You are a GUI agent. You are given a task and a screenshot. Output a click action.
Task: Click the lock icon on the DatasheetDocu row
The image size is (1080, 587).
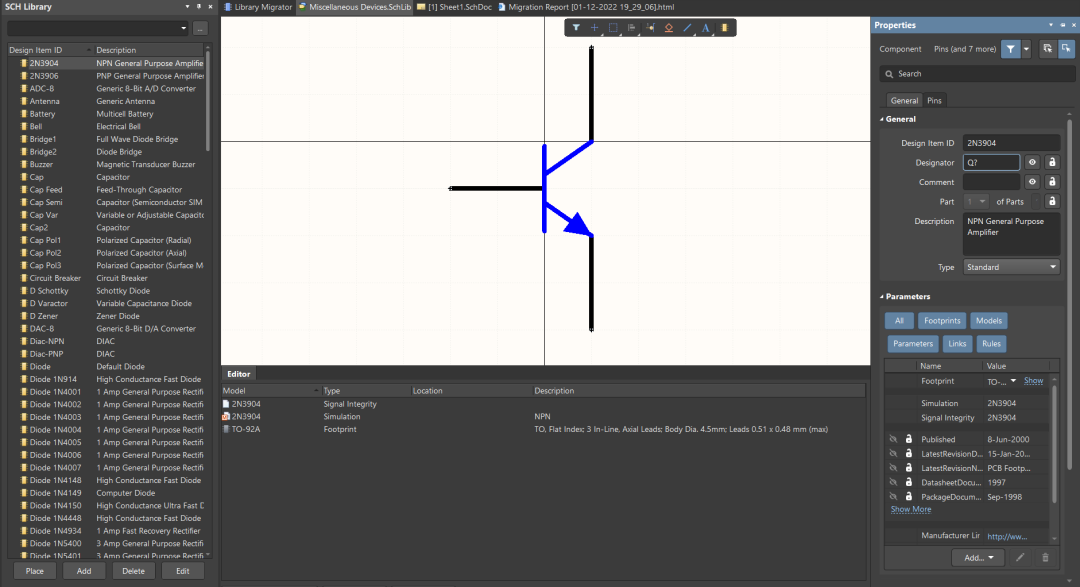coord(908,482)
